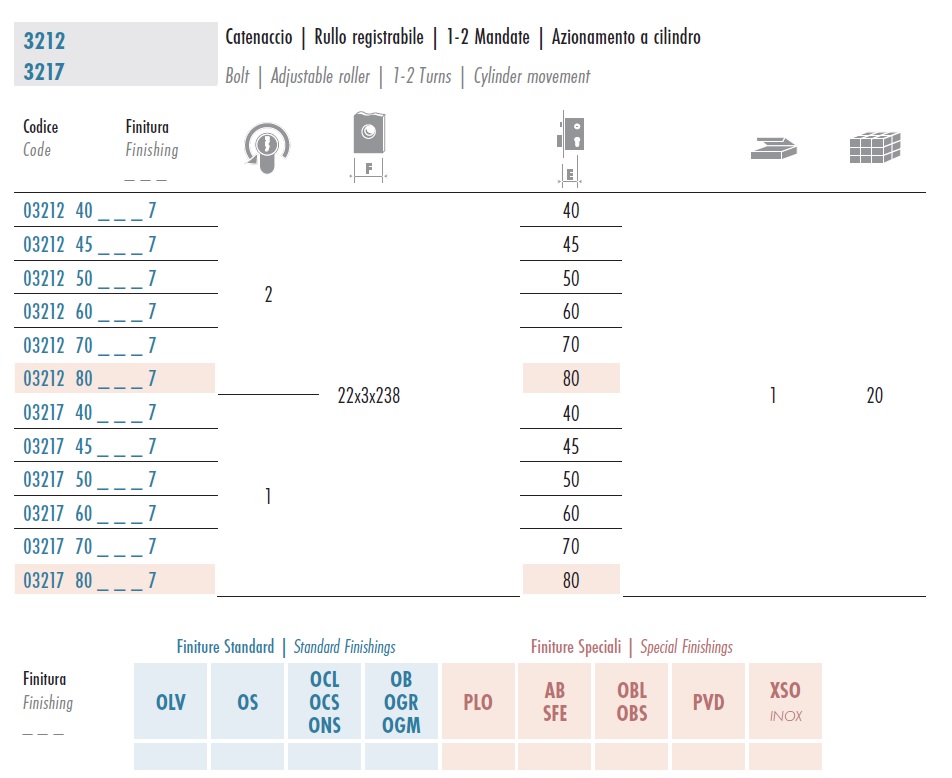Screen dimensions: 952x778
Task: Select the XSO INOX finish cell
Action: pyautogui.click(x=785, y=701)
